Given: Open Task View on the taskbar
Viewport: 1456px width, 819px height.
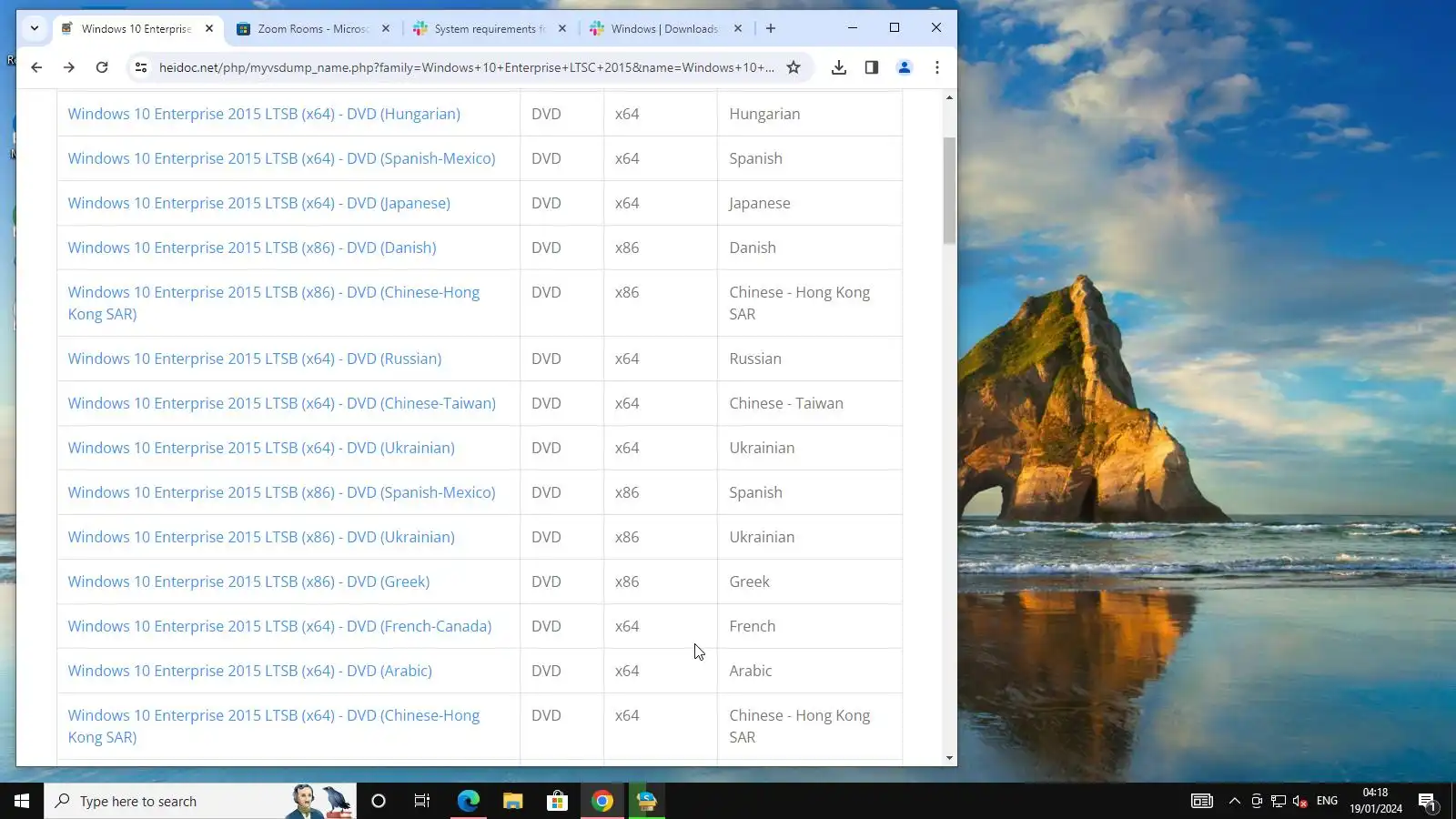Looking at the screenshot, I should 422,801.
